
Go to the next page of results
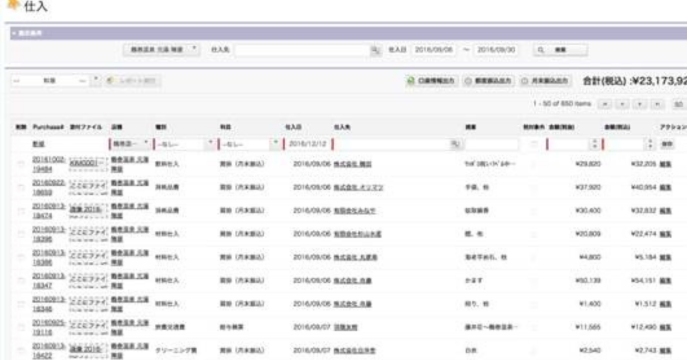(640, 104)
